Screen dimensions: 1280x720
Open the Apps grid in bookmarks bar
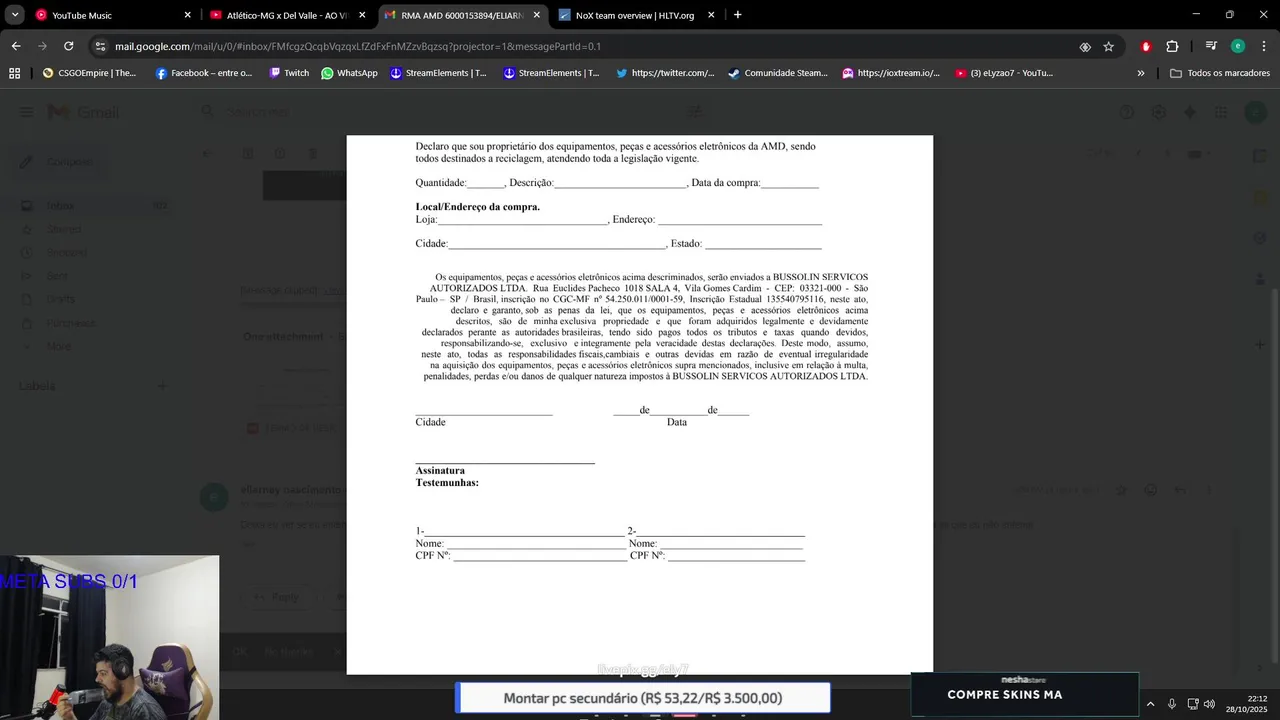point(14,73)
